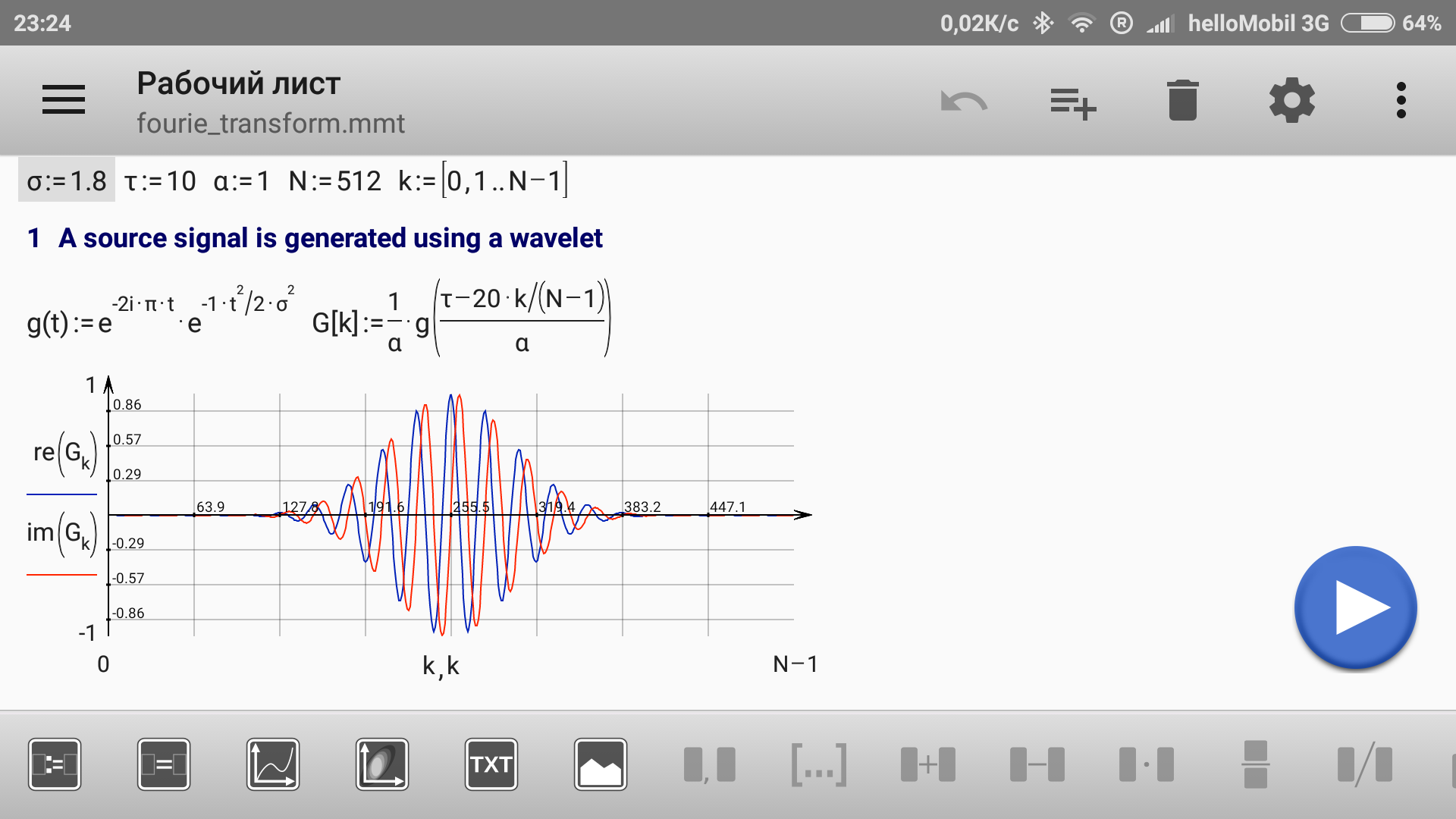
Task: Select the G[k] array definition
Action: tap(461, 318)
